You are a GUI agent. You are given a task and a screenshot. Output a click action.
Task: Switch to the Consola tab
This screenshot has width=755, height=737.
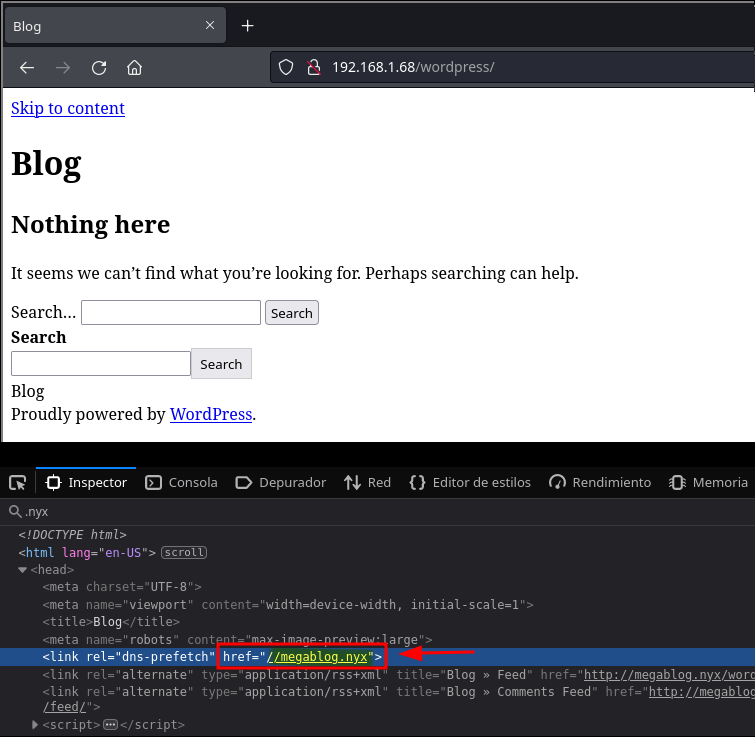coord(181,483)
